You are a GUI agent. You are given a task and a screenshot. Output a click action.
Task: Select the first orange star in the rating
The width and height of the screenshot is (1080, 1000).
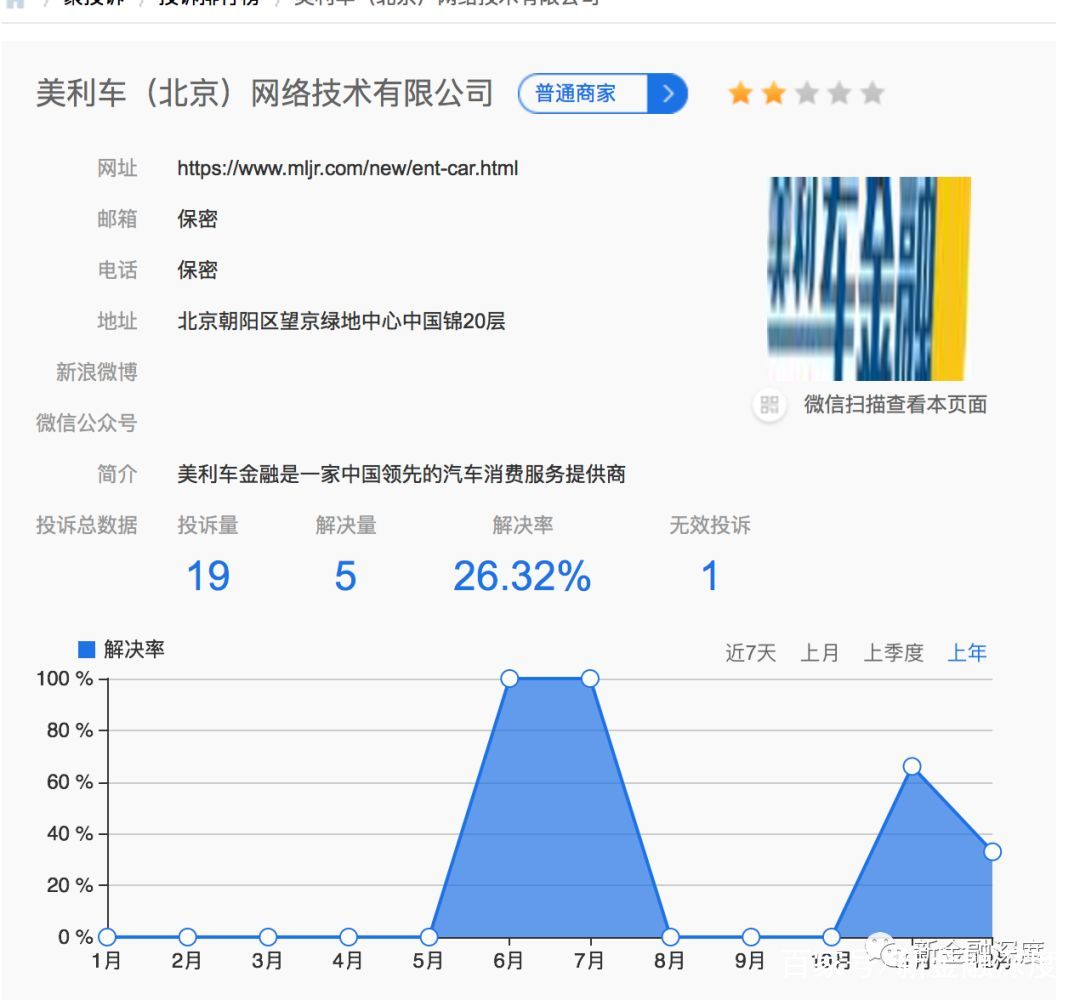click(x=739, y=93)
